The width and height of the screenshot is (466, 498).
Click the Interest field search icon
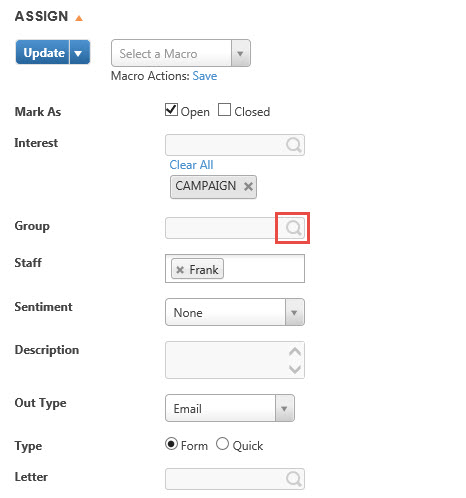(x=294, y=145)
